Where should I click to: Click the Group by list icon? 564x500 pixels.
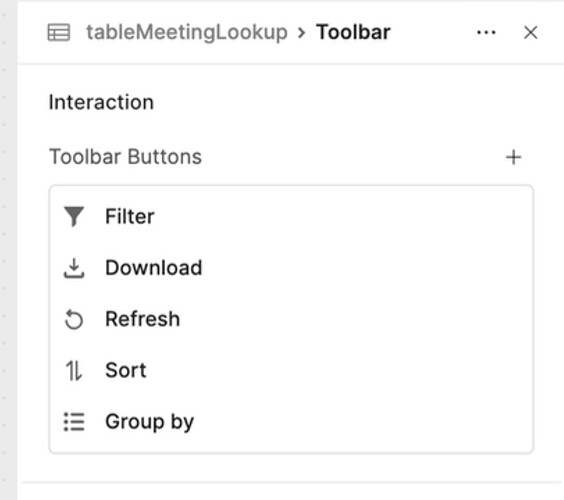pyautogui.click(x=74, y=422)
